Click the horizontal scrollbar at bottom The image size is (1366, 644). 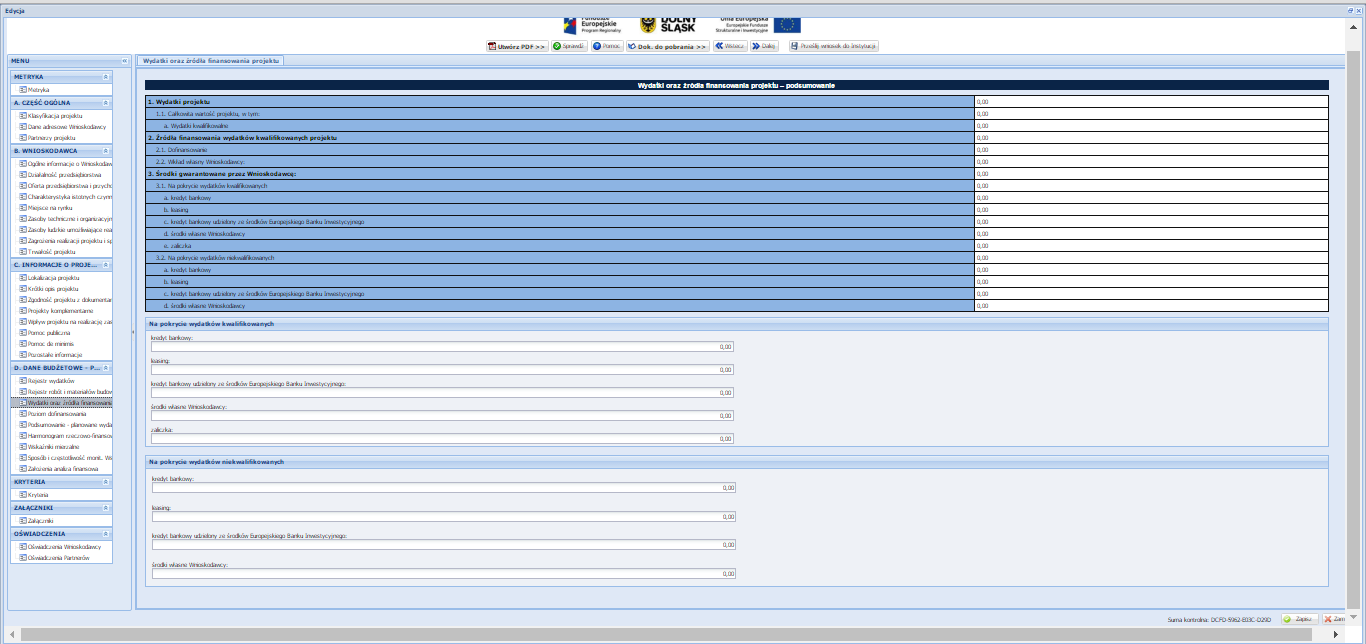coord(665,634)
